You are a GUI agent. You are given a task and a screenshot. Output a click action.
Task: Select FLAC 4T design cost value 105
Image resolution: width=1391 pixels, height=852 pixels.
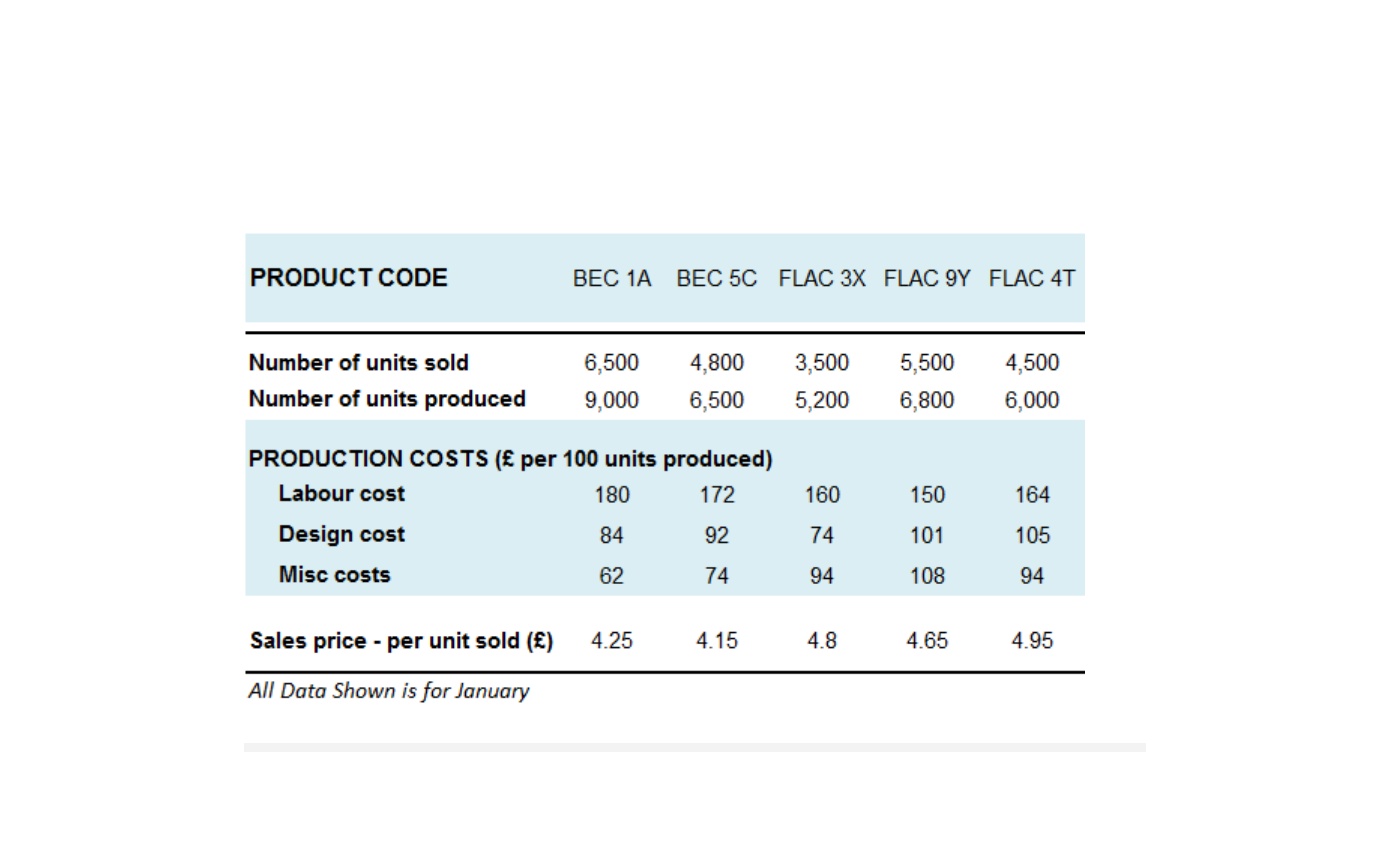[x=1032, y=536]
